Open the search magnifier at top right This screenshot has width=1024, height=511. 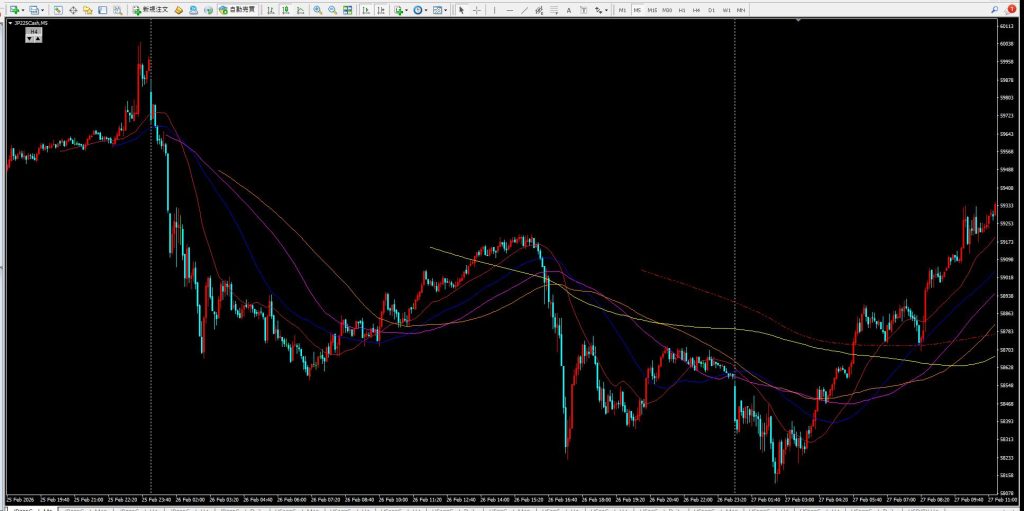click(996, 9)
